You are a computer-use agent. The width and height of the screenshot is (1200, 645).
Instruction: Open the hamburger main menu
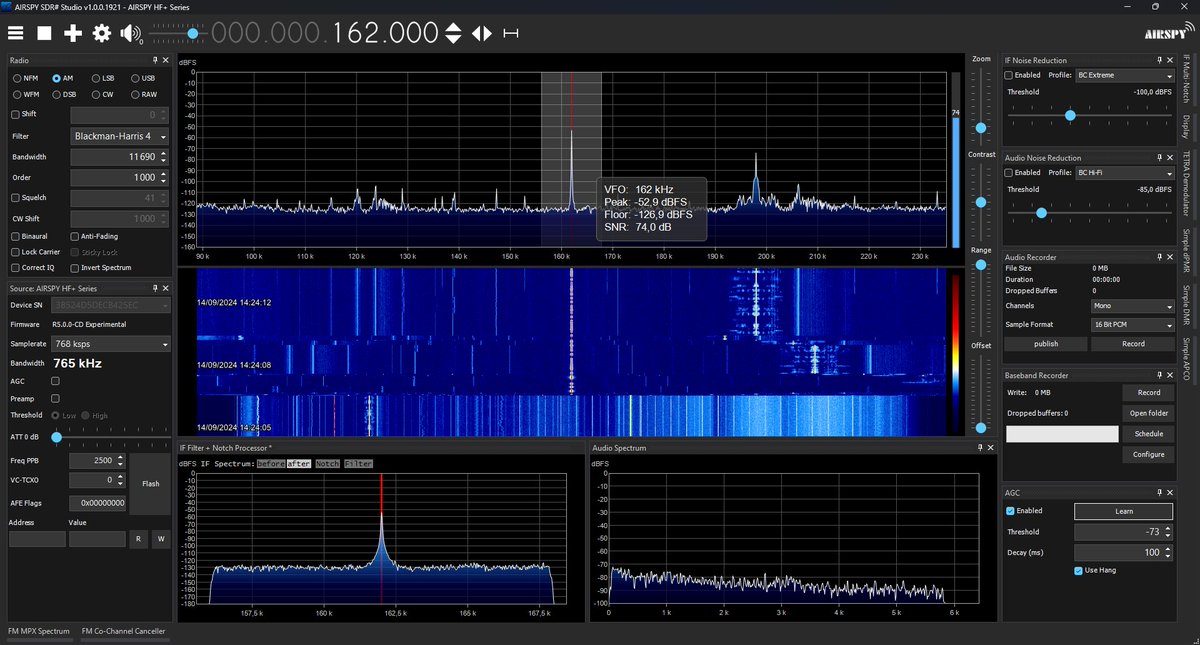16,33
